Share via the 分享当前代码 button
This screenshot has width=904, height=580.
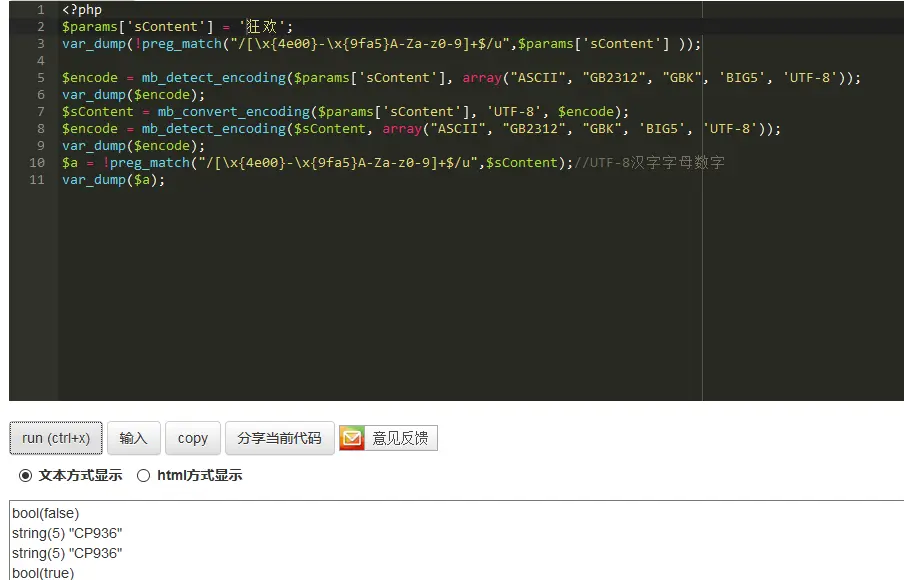click(x=279, y=438)
